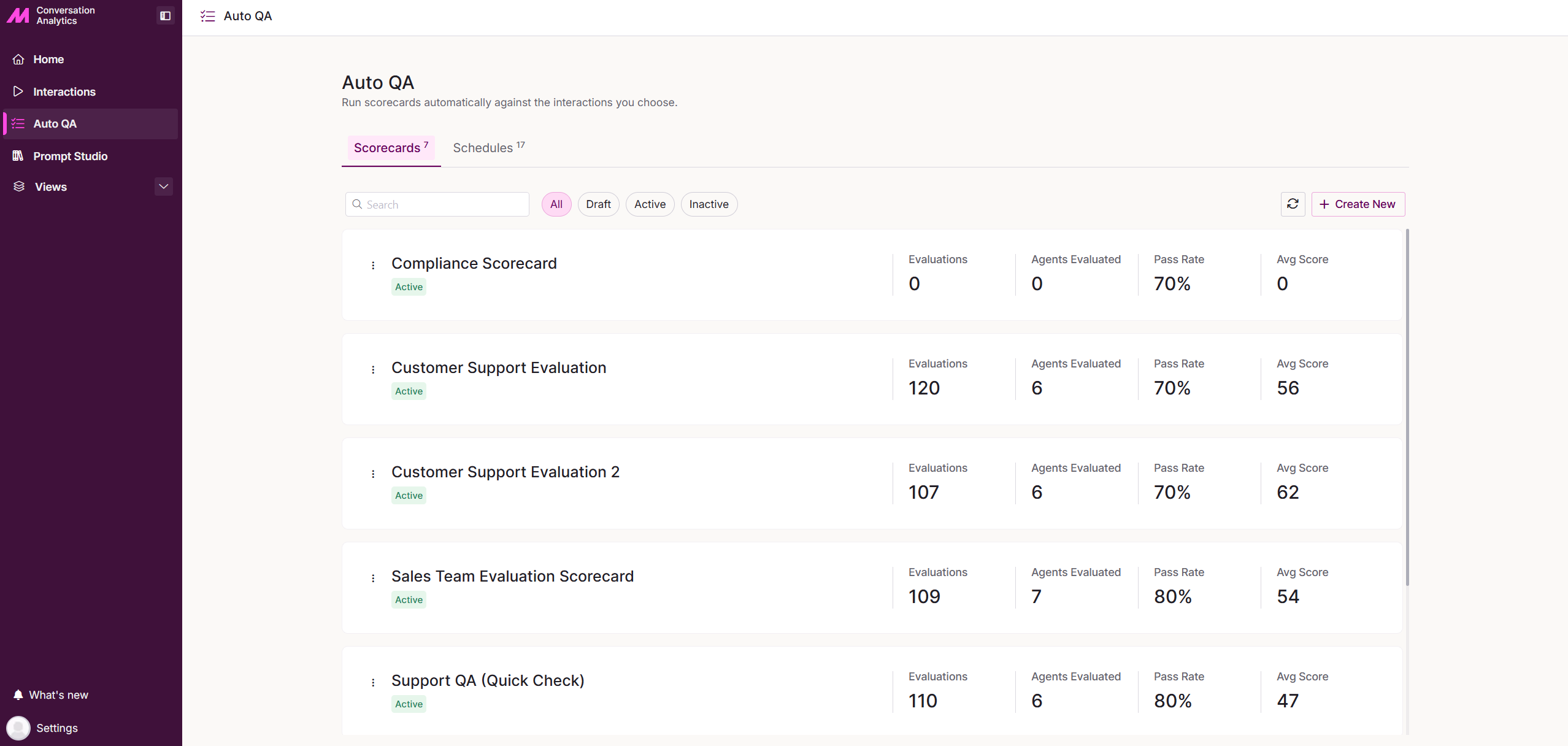Open Support QA (Quick Check) options
Viewport: 1568px width, 746px height.
(373, 683)
